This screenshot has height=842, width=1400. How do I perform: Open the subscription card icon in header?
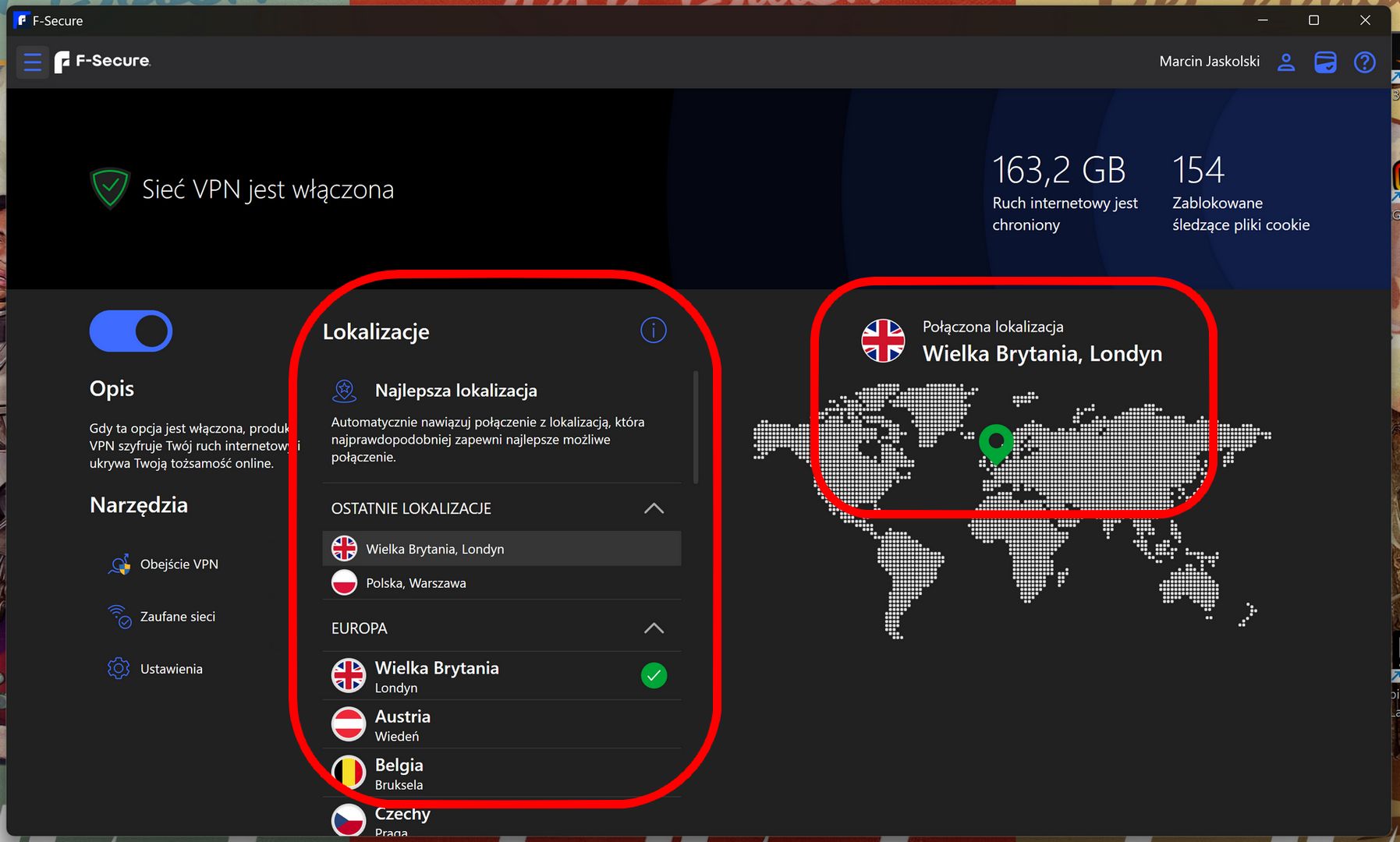[x=1325, y=62]
